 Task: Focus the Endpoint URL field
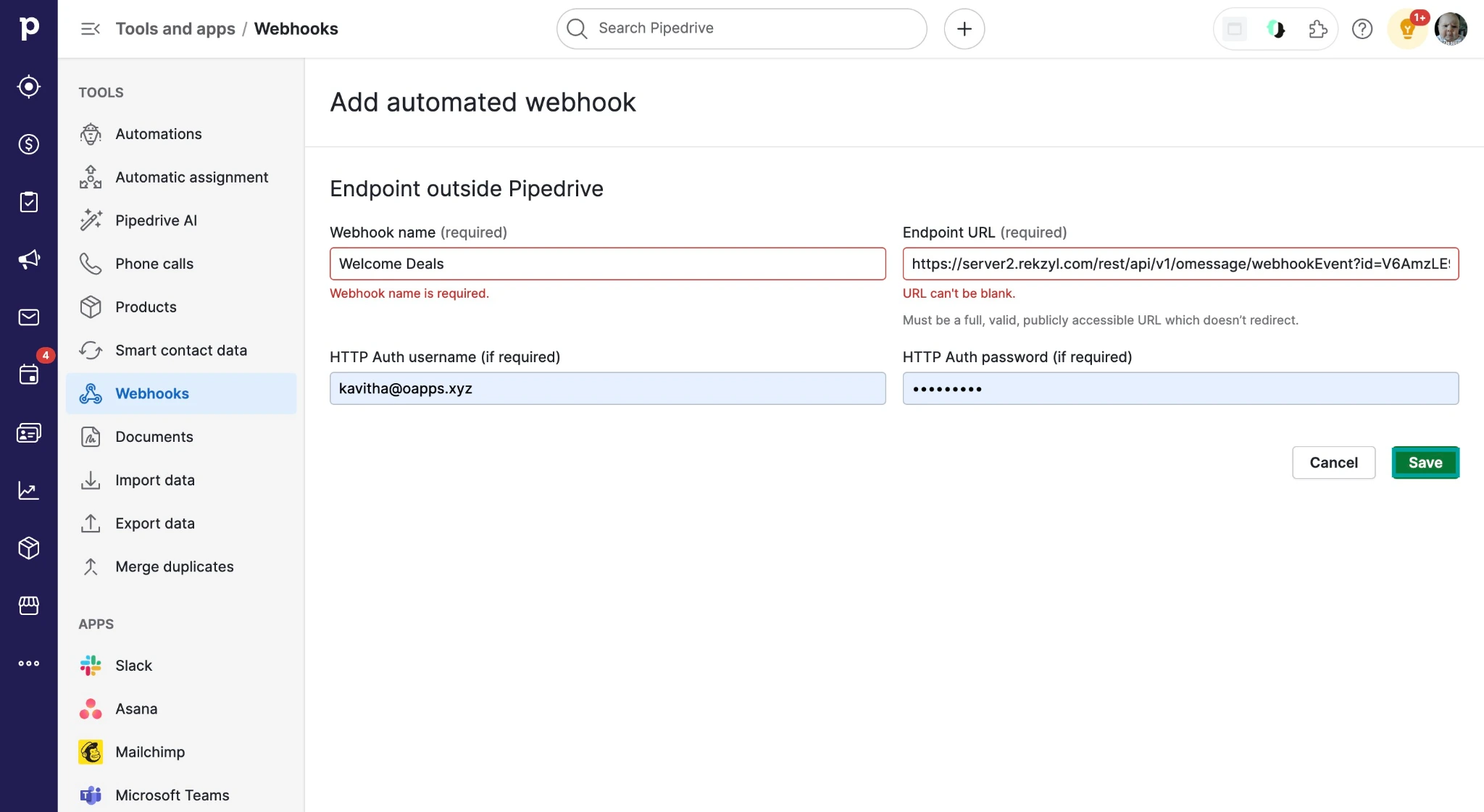[1180, 264]
